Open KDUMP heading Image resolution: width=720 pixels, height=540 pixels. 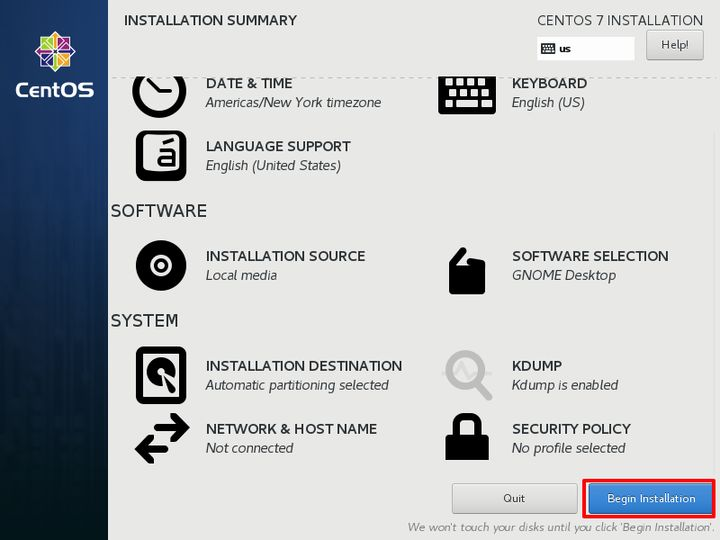pyautogui.click(x=537, y=366)
